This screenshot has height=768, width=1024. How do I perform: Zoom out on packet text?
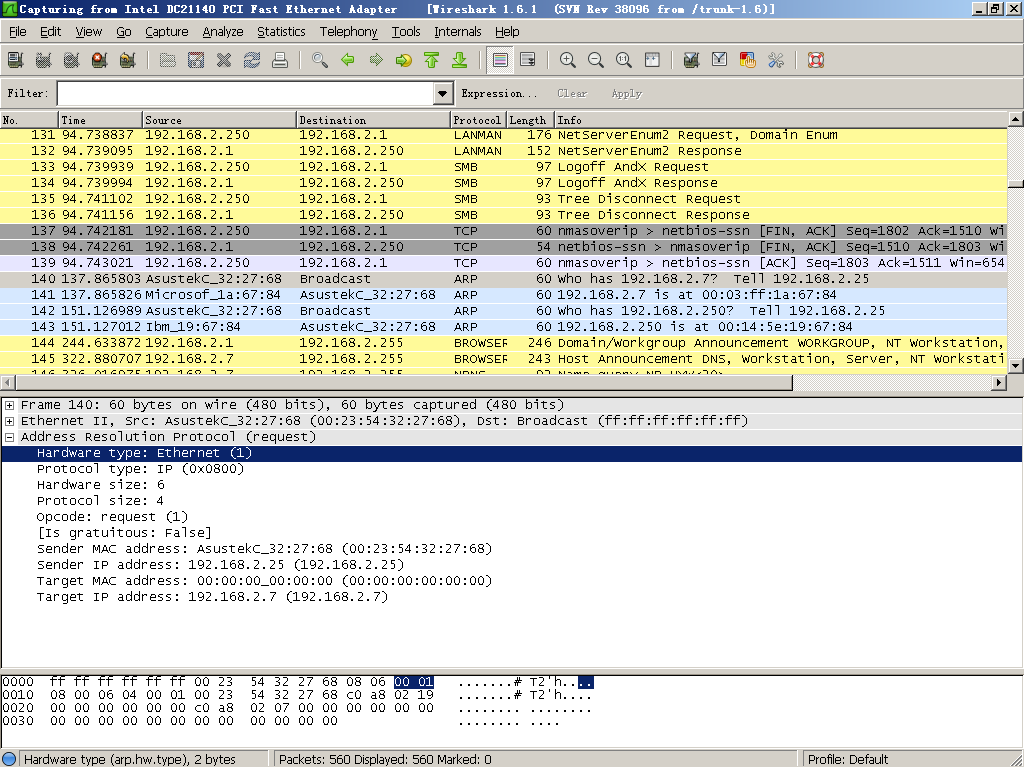pyautogui.click(x=596, y=60)
